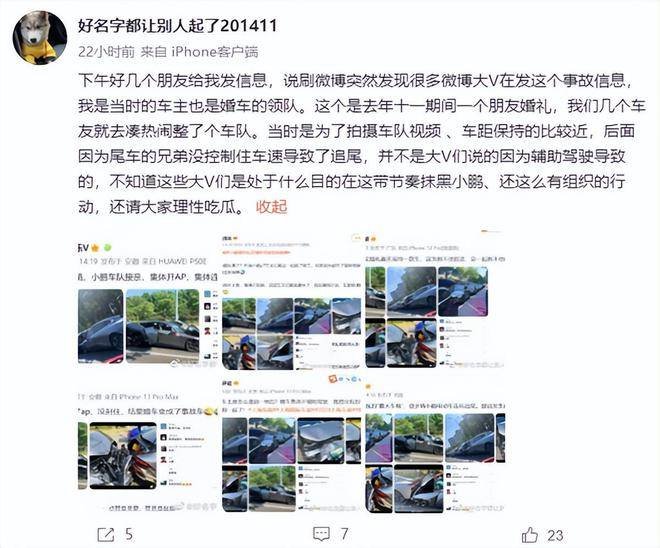Viewport: 660px width, 548px height.
Task: Open the top-right screenshot thumbnail
Action: pos(435,301)
